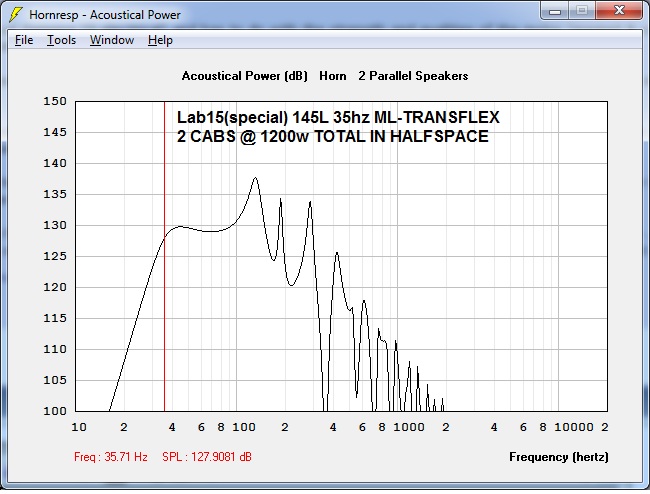Screen dimensions: 650x494
Task: Click the 'SPL : 127.9081 dB' readout
Action: click(207, 457)
